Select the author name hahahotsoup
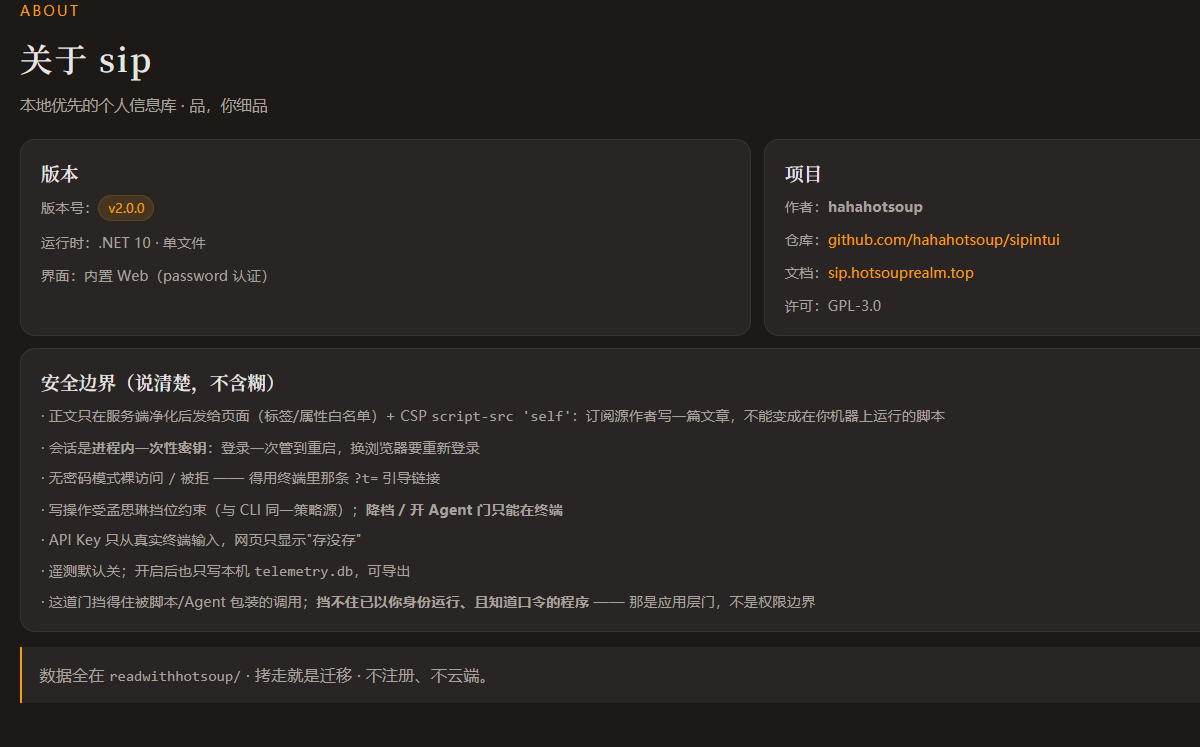Image resolution: width=1200 pixels, height=747 pixels. [875, 207]
